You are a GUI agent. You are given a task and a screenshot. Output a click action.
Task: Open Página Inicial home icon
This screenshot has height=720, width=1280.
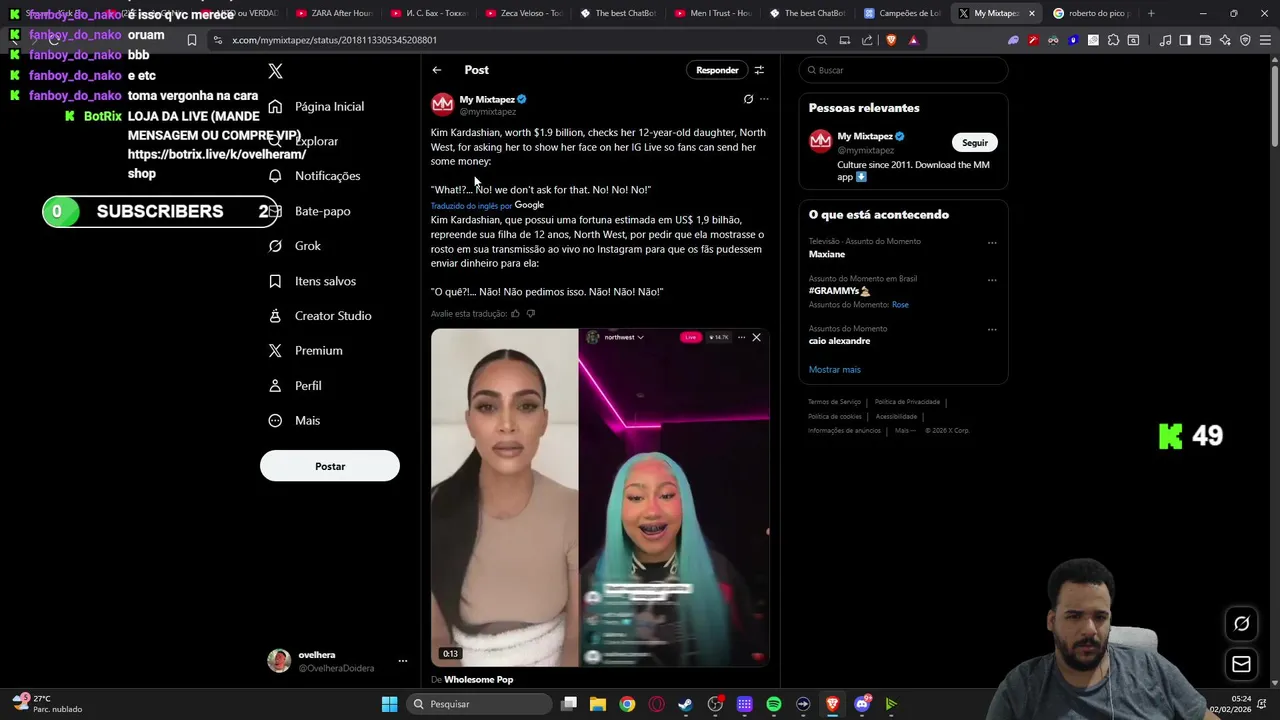275,106
